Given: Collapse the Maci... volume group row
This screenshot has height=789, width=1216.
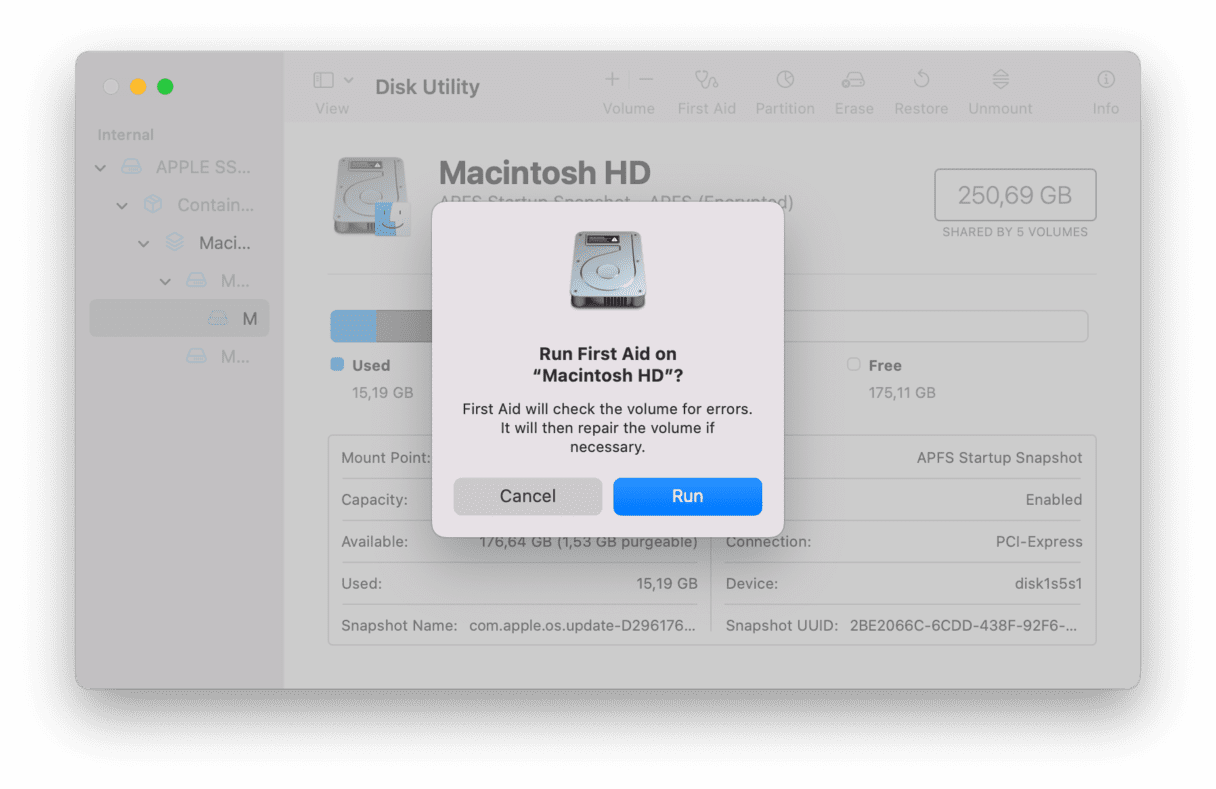Looking at the screenshot, I should tap(144, 244).
